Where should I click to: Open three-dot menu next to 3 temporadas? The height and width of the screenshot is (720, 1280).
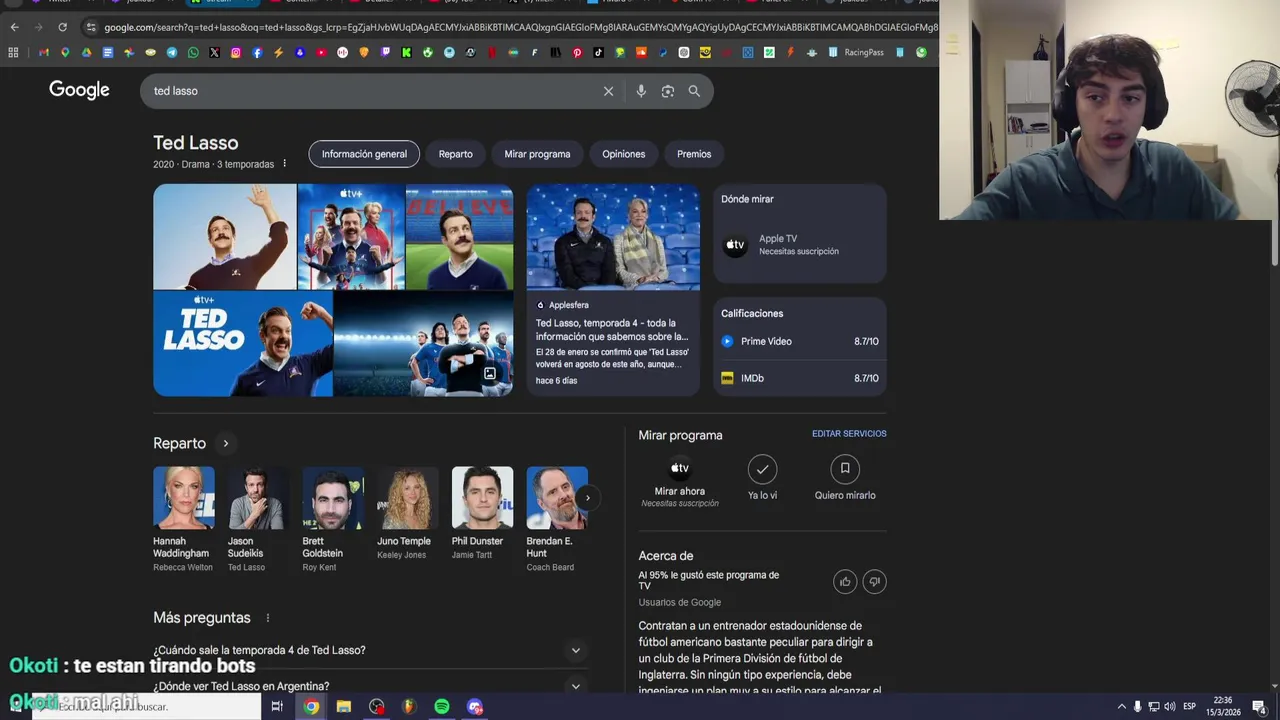coord(284,164)
